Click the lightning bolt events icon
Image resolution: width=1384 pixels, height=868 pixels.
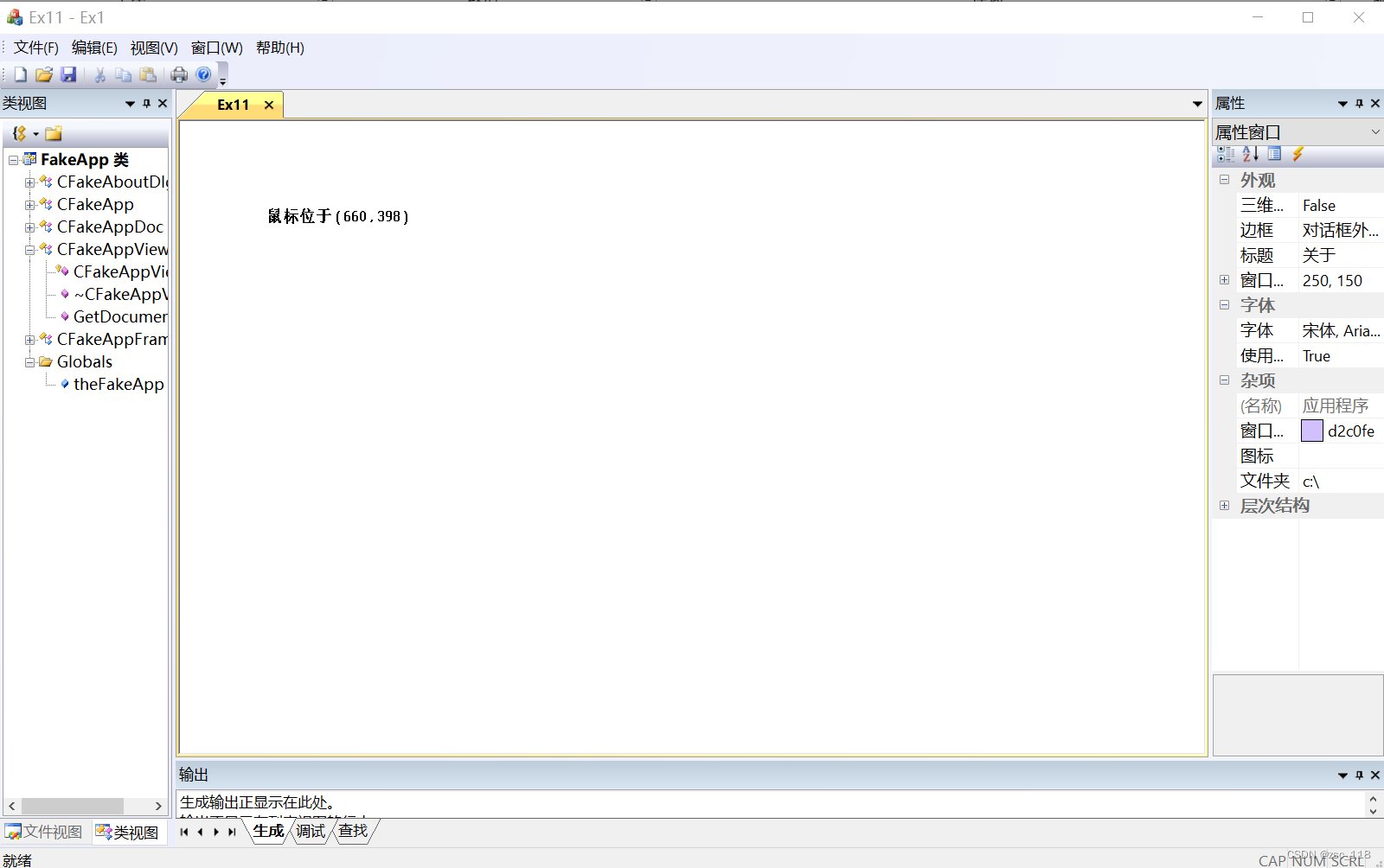point(1297,154)
